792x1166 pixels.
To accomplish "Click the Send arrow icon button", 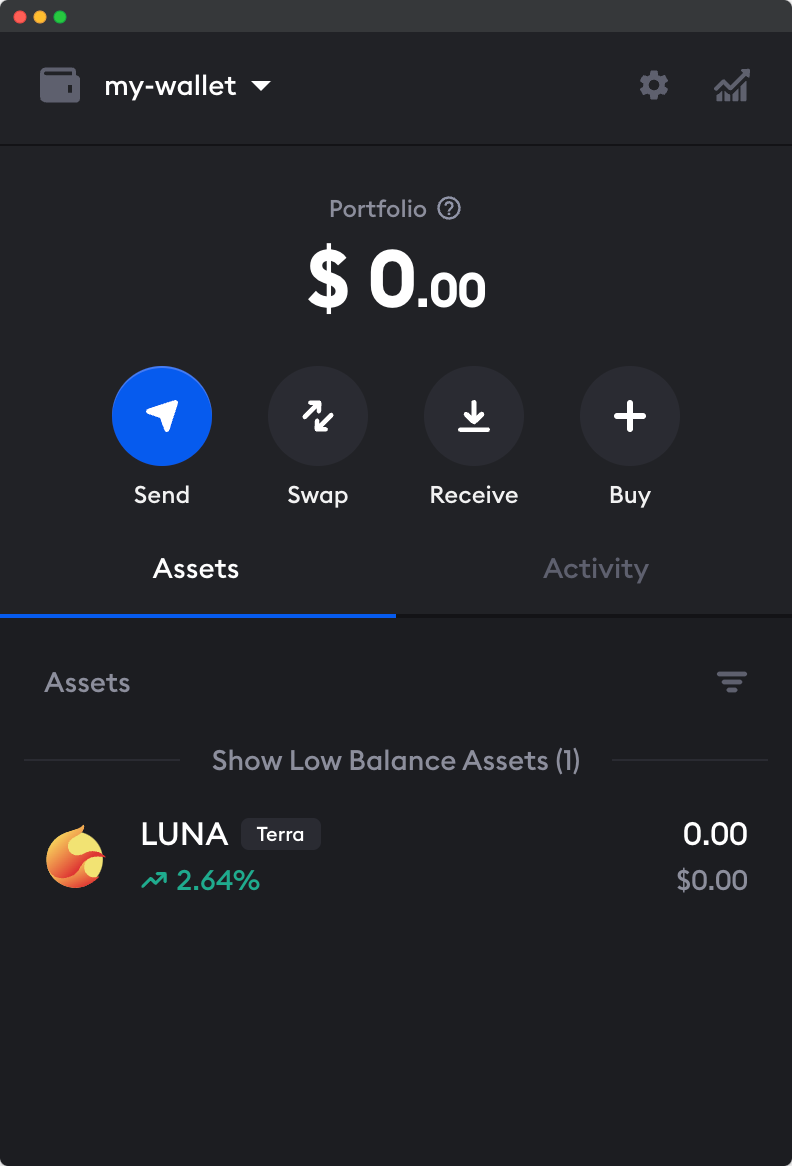I will pyautogui.click(x=162, y=416).
